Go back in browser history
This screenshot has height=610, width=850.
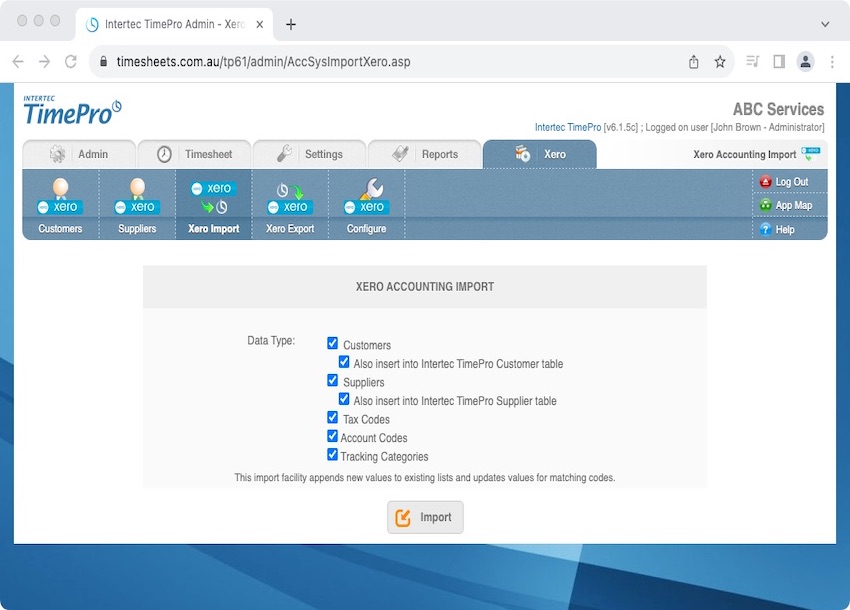[18, 62]
